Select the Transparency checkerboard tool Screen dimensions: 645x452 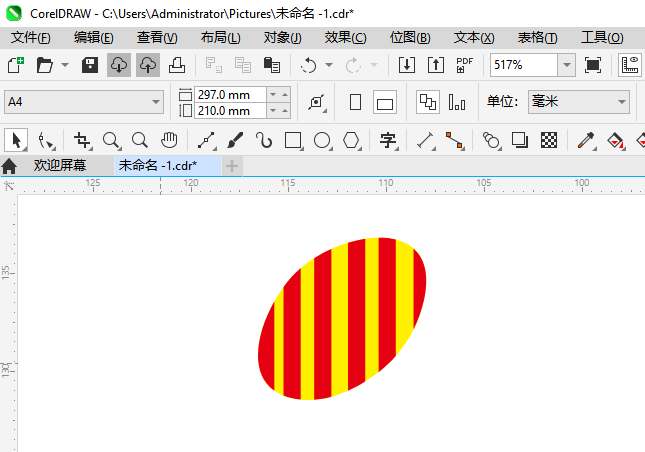click(x=549, y=141)
